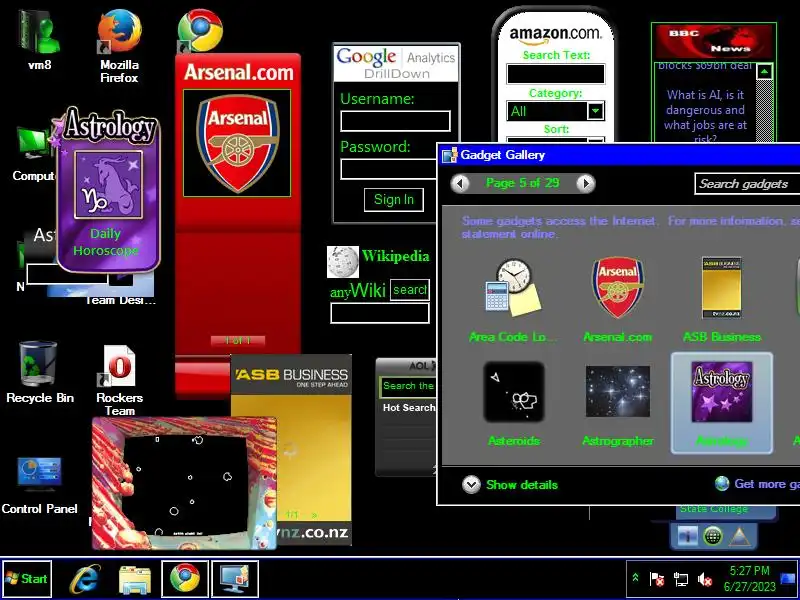Click the BBC News gadget logo banner
The height and width of the screenshot is (600, 800).
(x=714, y=41)
